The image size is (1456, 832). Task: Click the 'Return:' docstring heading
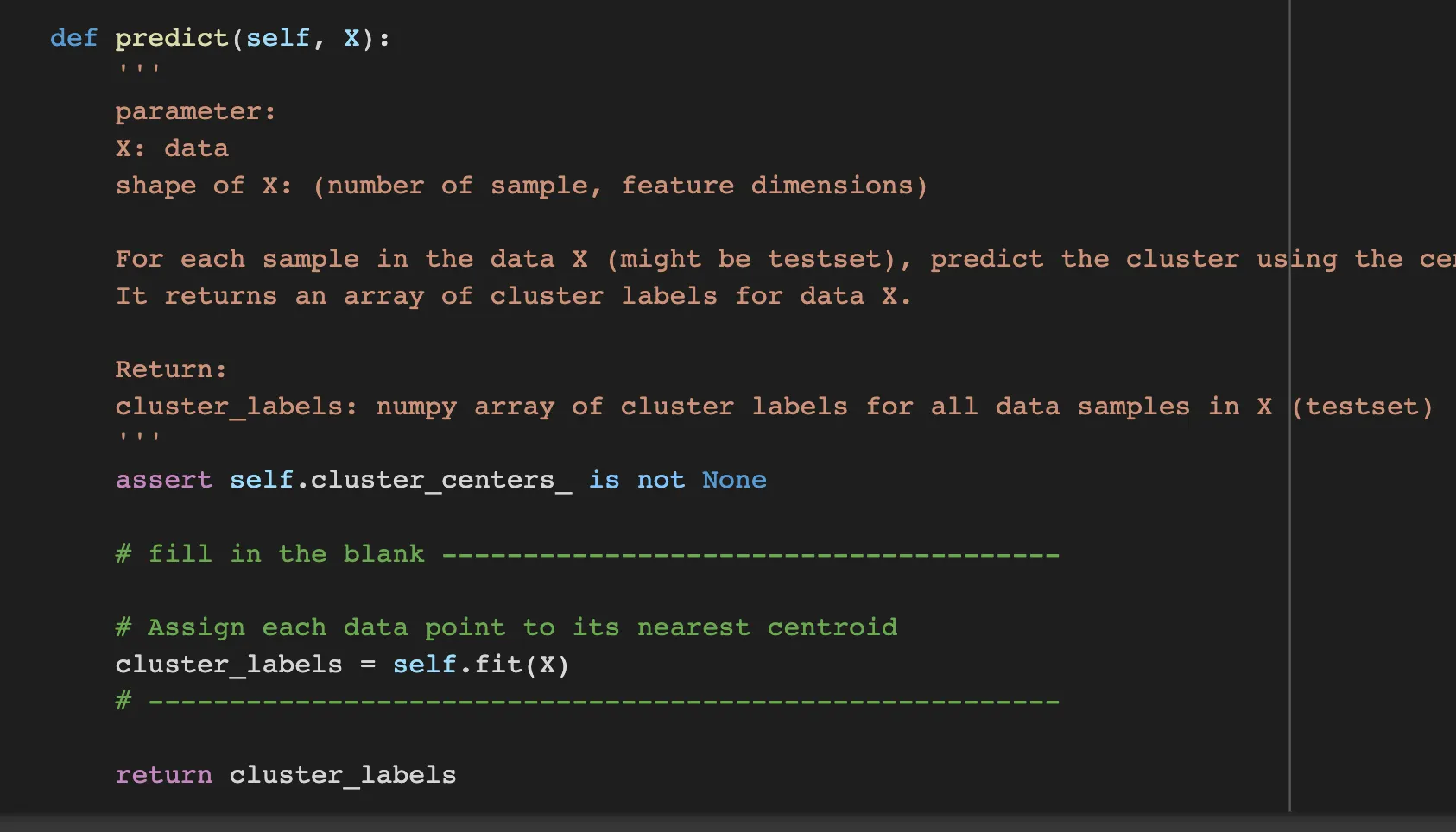[171, 369]
